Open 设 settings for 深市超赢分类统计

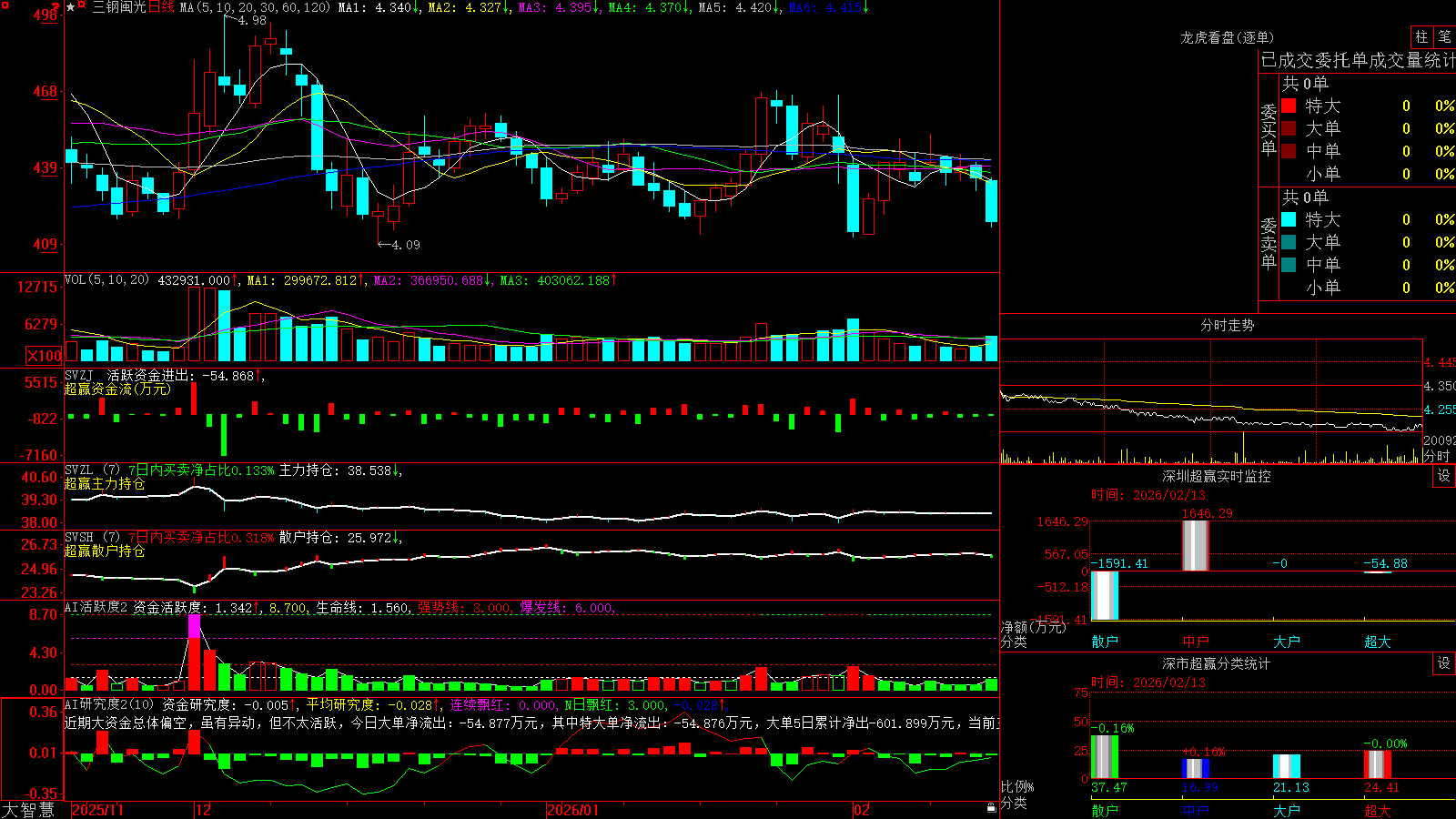[1444, 663]
